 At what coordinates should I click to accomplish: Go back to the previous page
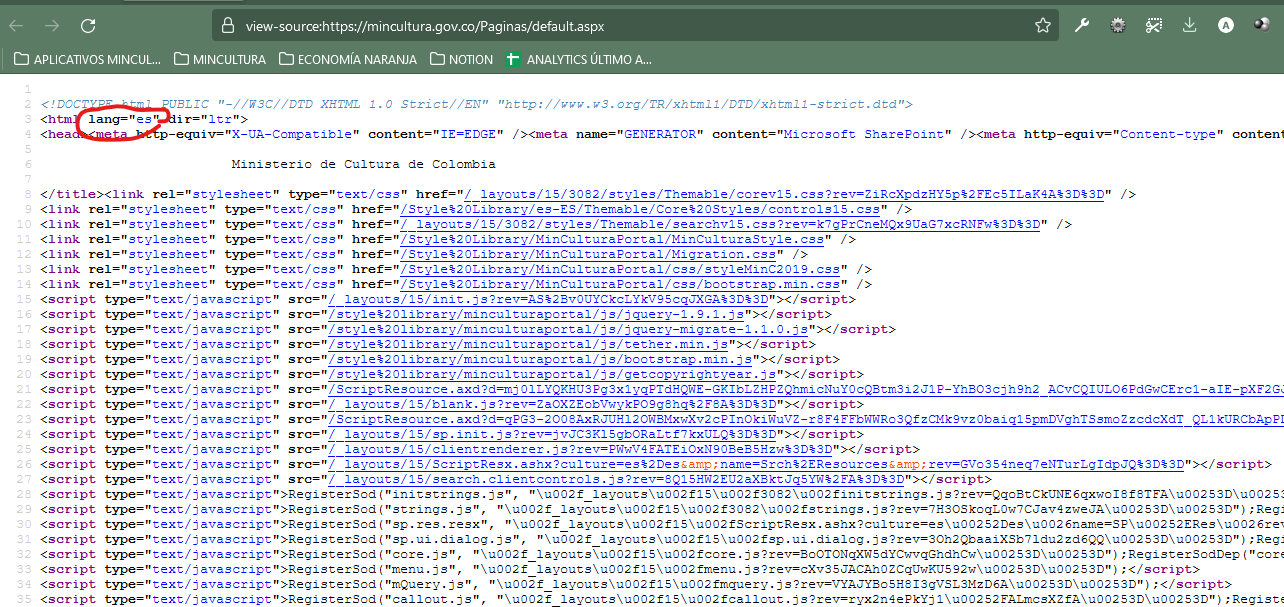pos(16,25)
